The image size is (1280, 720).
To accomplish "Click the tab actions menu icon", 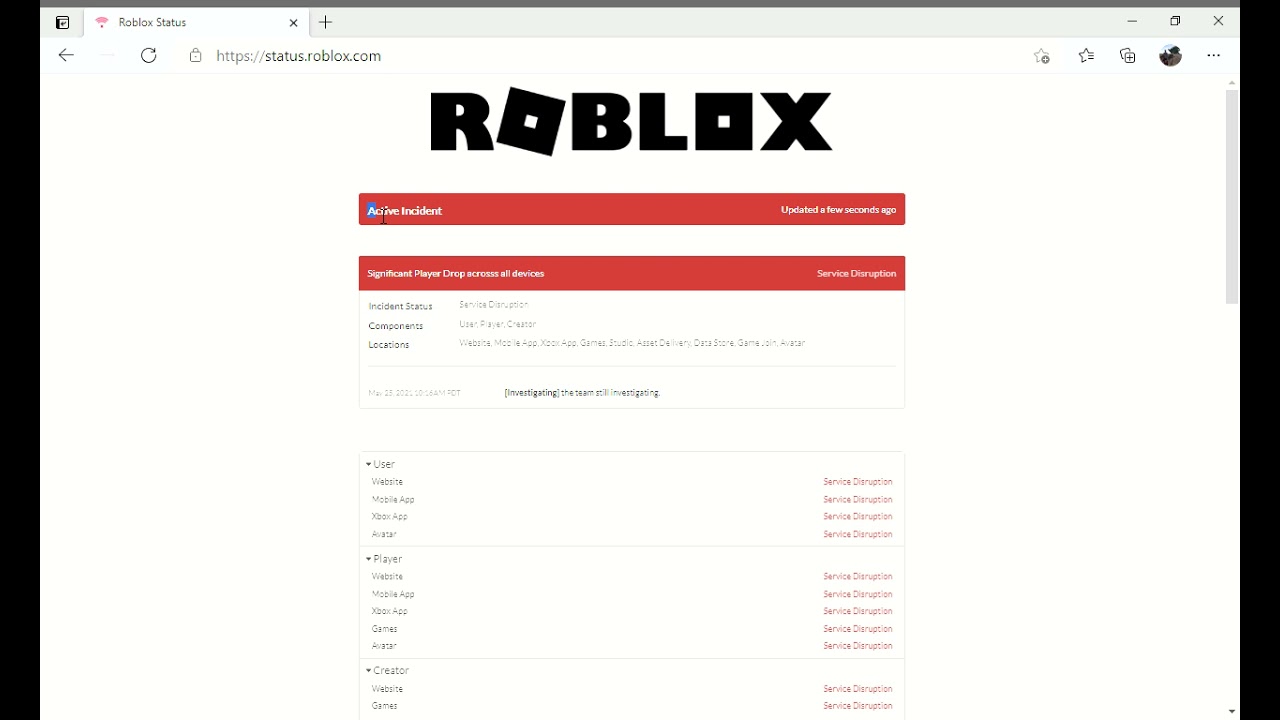I will click(62, 22).
